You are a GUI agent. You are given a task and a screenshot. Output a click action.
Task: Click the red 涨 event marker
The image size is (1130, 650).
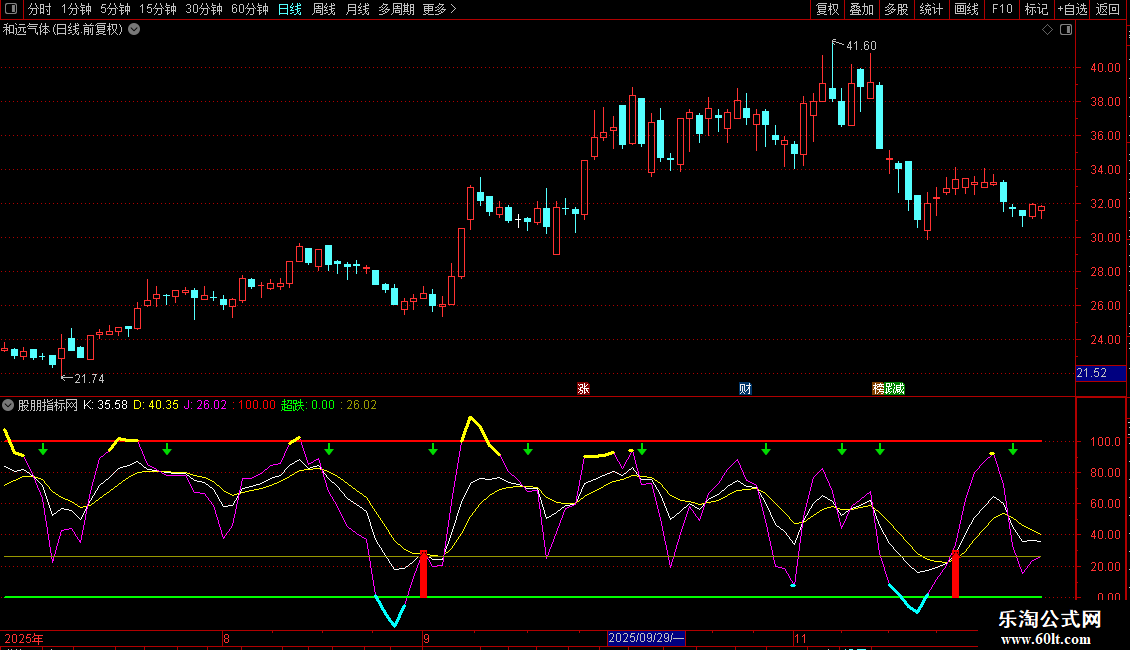click(583, 389)
